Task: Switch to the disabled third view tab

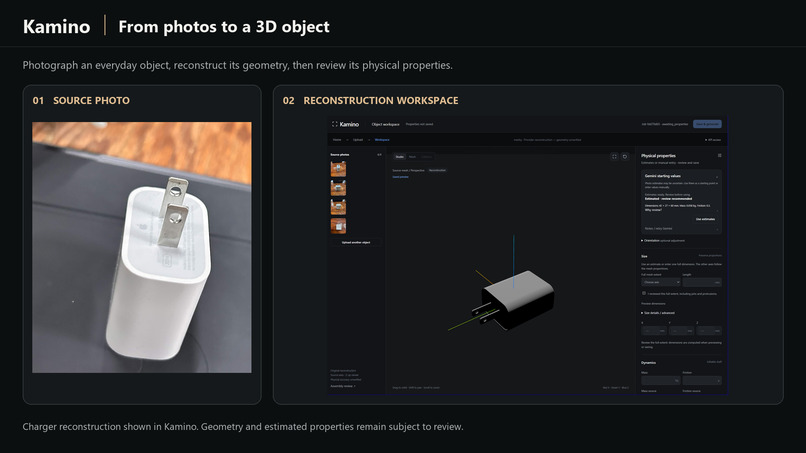Action: click(427, 157)
